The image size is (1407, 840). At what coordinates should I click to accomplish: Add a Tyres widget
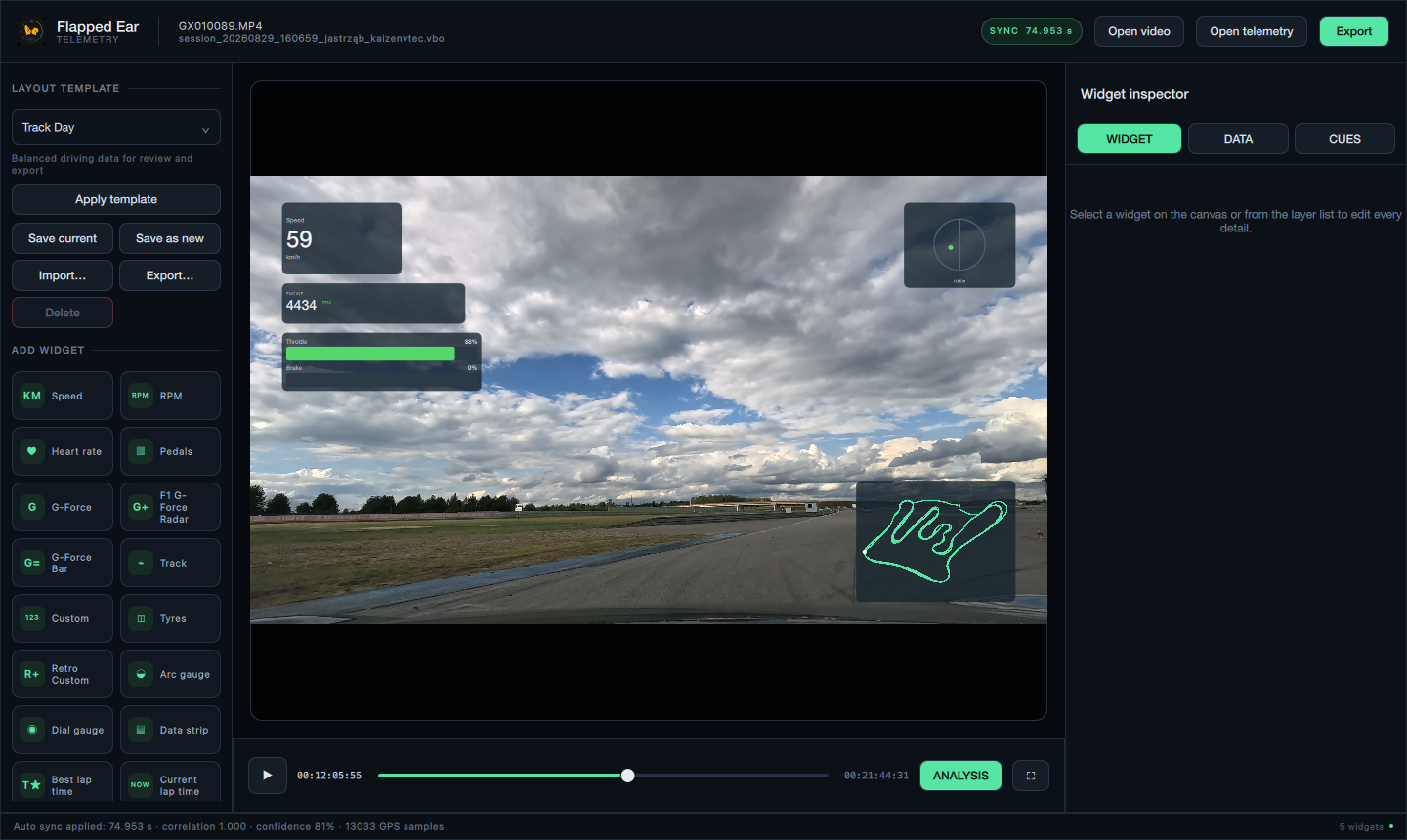click(170, 618)
